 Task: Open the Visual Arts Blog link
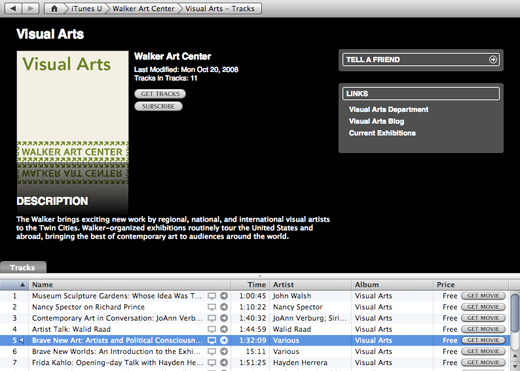tap(376, 121)
